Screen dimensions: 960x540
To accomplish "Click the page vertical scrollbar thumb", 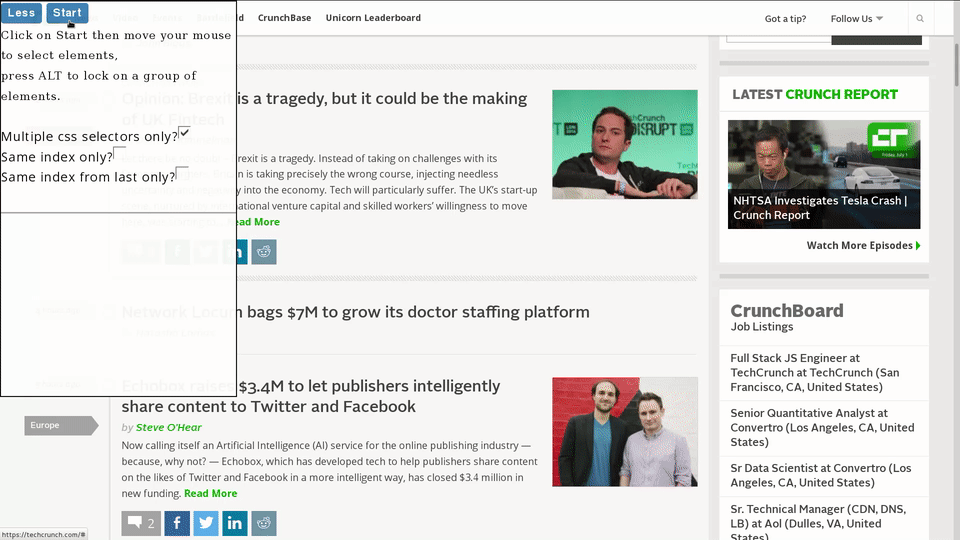I will point(956,64).
